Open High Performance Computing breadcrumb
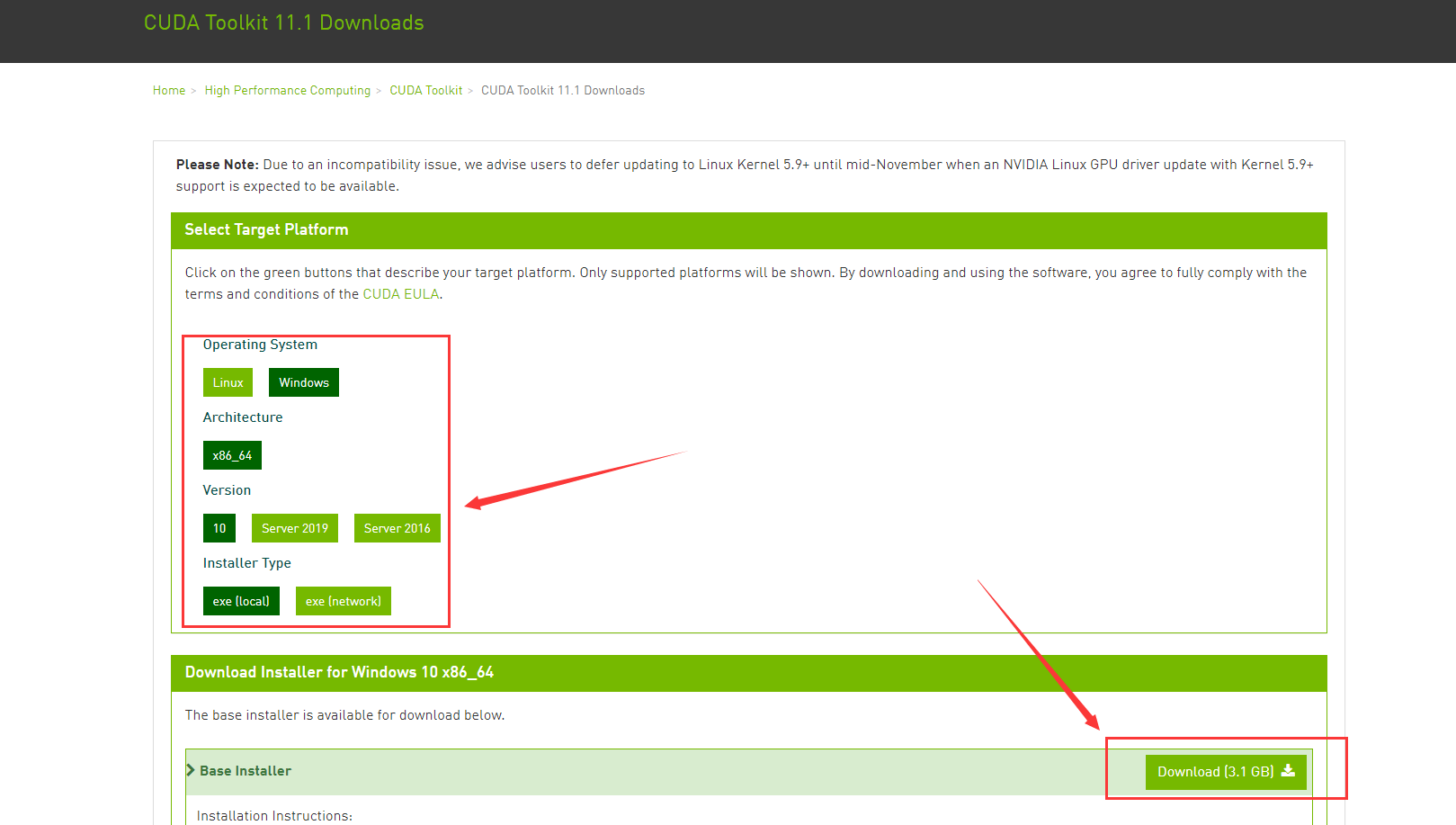Screen dimensions: 1456x825 pos(287,90)
